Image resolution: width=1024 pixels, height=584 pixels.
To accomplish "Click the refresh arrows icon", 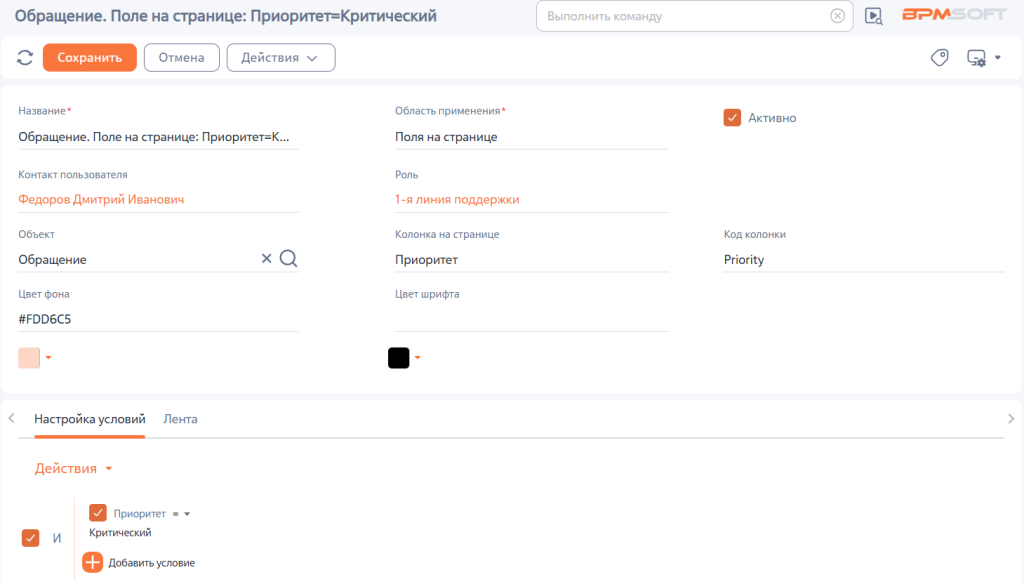I will (25, 57).
